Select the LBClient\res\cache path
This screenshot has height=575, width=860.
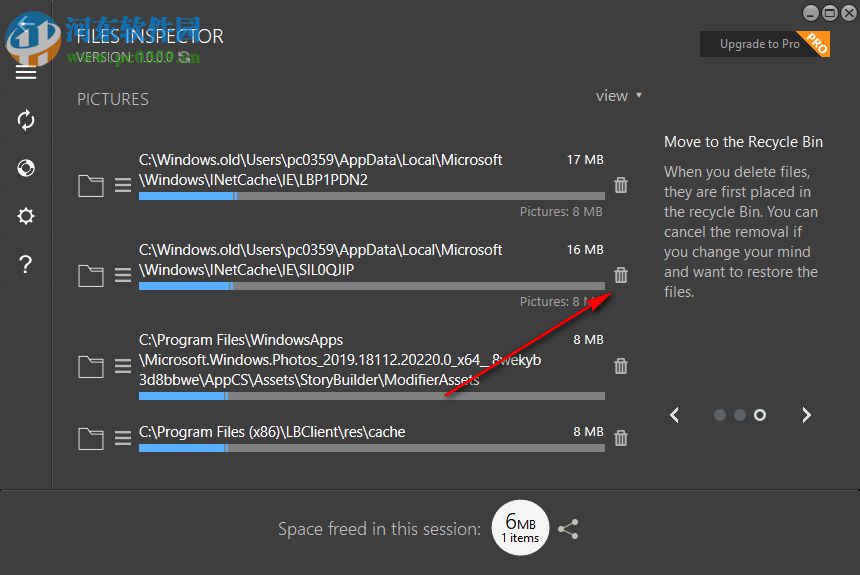(x=272, y=432)
